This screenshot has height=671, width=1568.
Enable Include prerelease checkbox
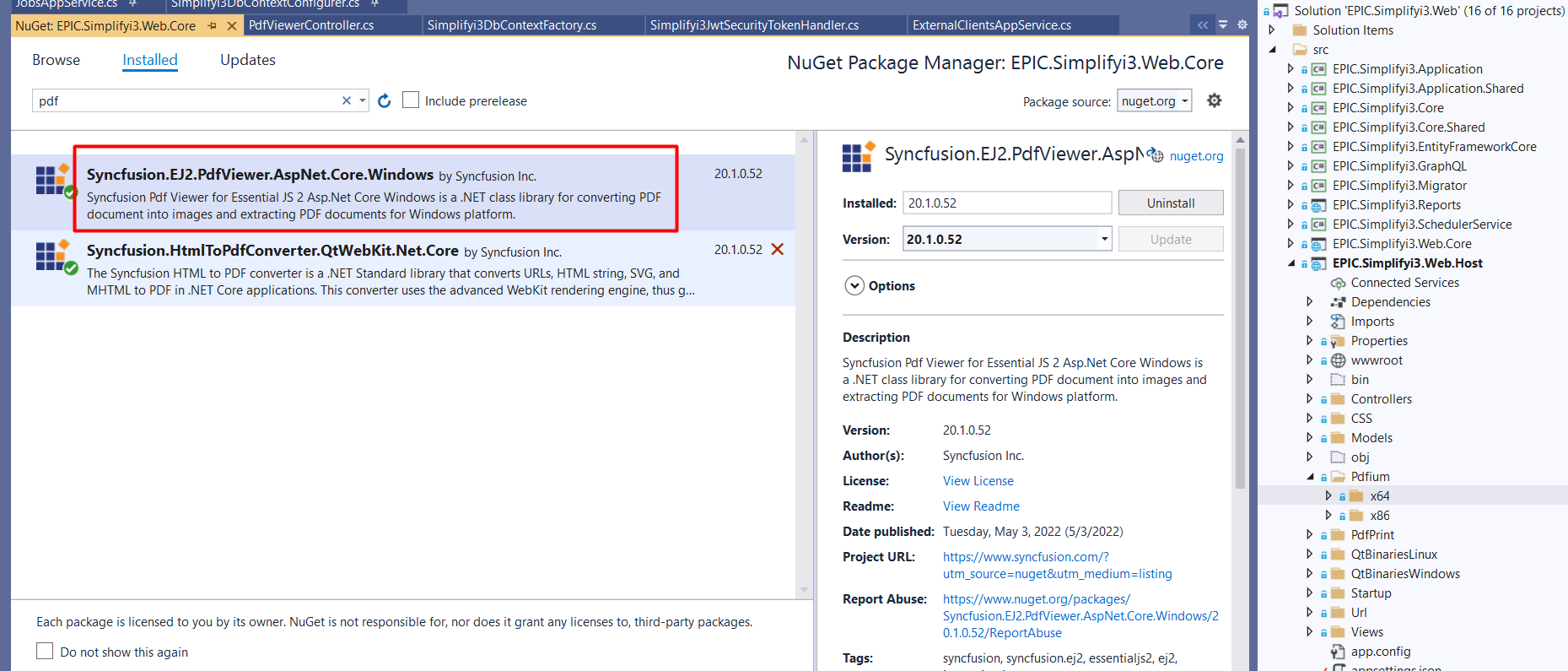411,100
